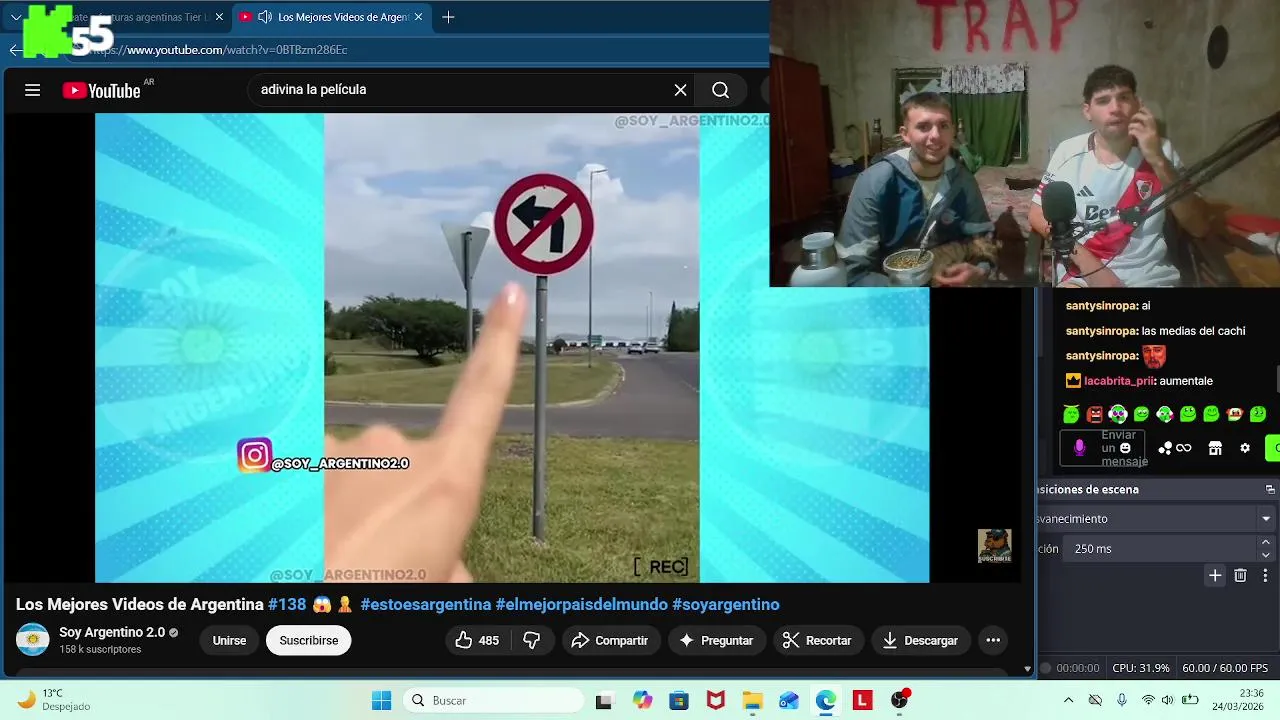Pop out the scene transitions dock
The width and height of the screenshot is (1280, 720).
[x=1270, y=489]
